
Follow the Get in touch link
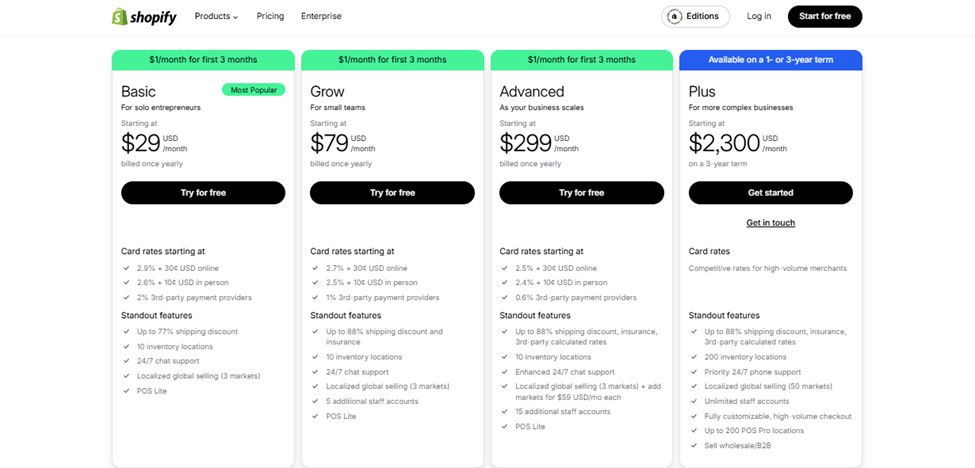(x=770, y=223)
